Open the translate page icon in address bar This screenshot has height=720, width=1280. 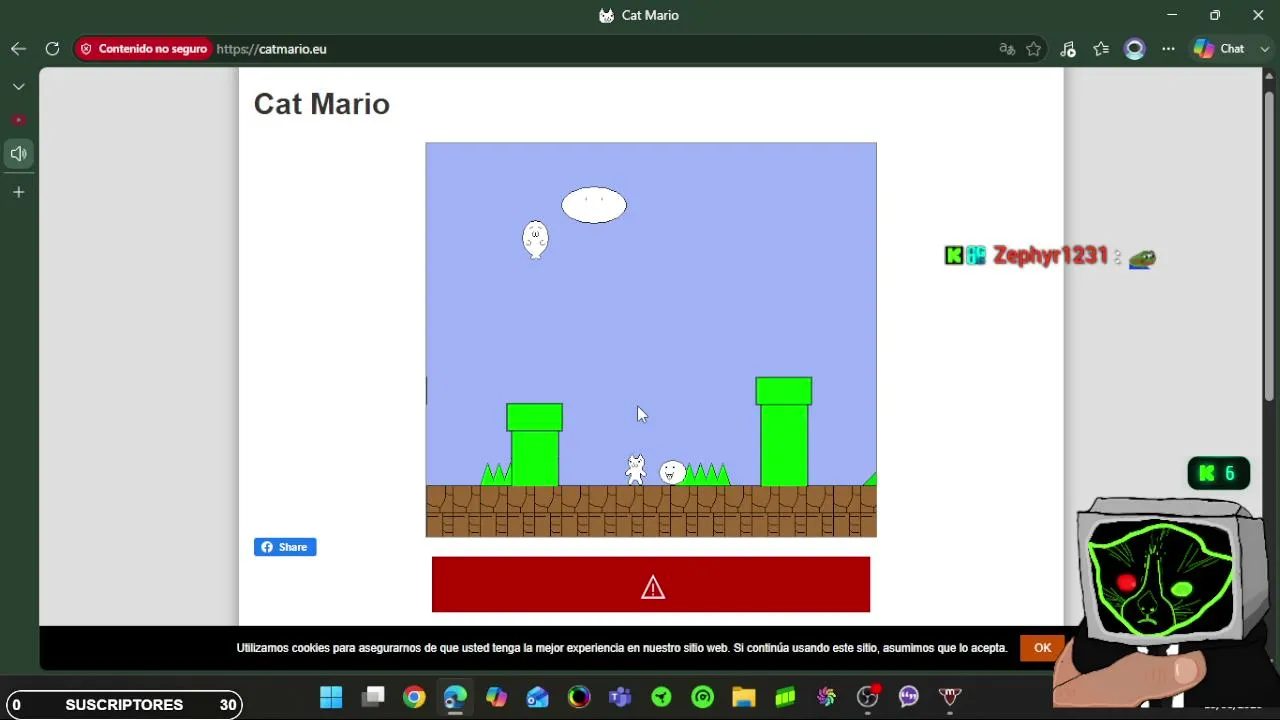[x=1007, y=49]
